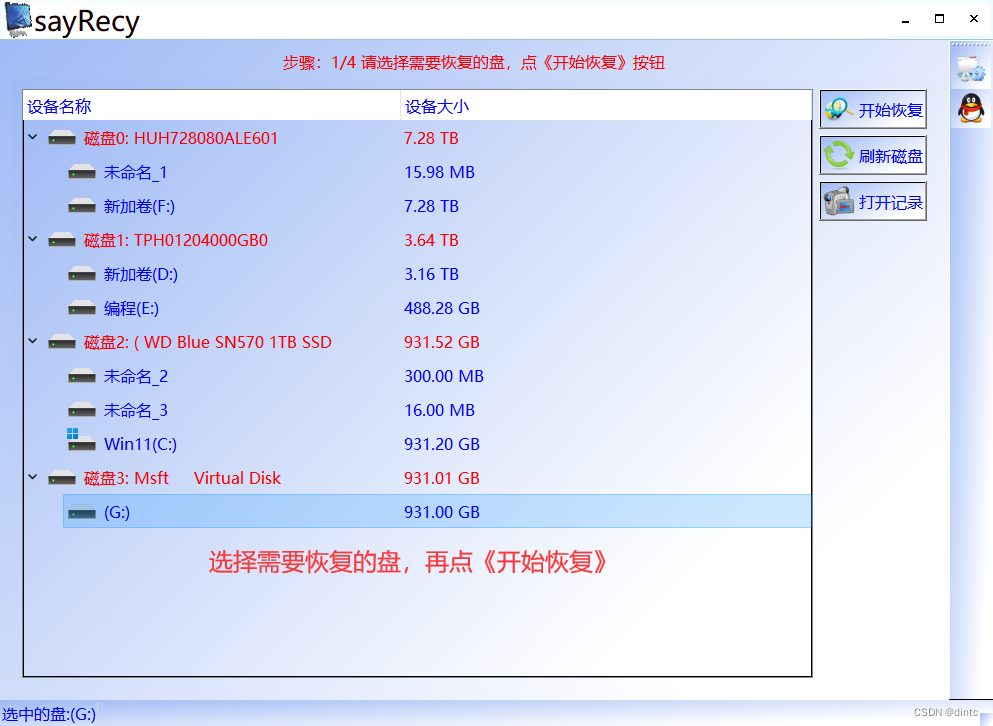Click the 931.01 GB size value
The width and height of the screenshot is (993, 726).
point(442,478)
